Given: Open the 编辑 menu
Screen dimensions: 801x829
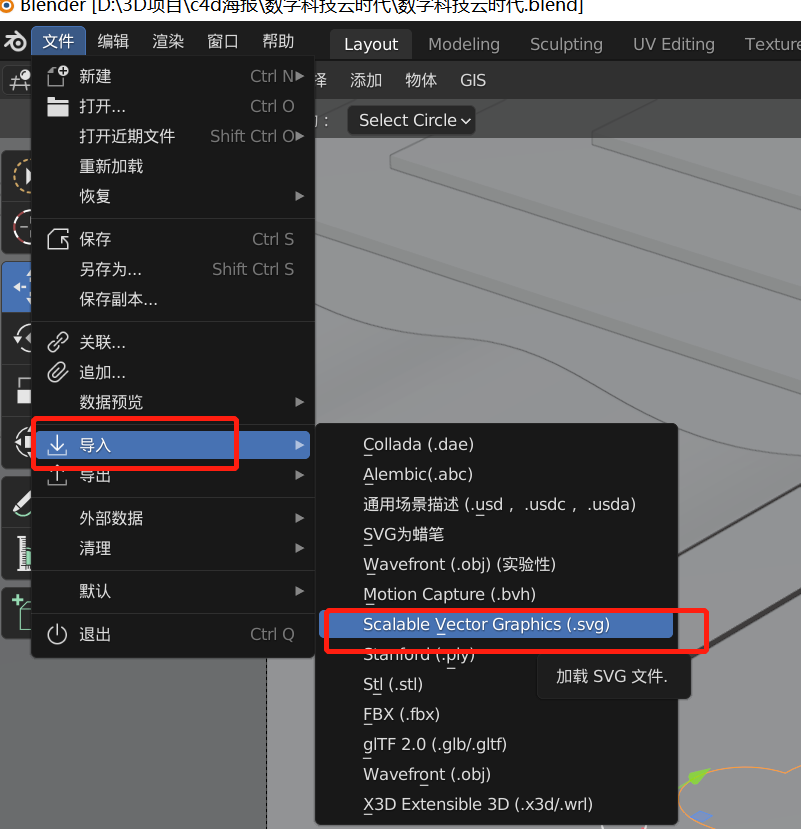Looking at the screenshot, I should pyautogui.click(x=113, y=41).
